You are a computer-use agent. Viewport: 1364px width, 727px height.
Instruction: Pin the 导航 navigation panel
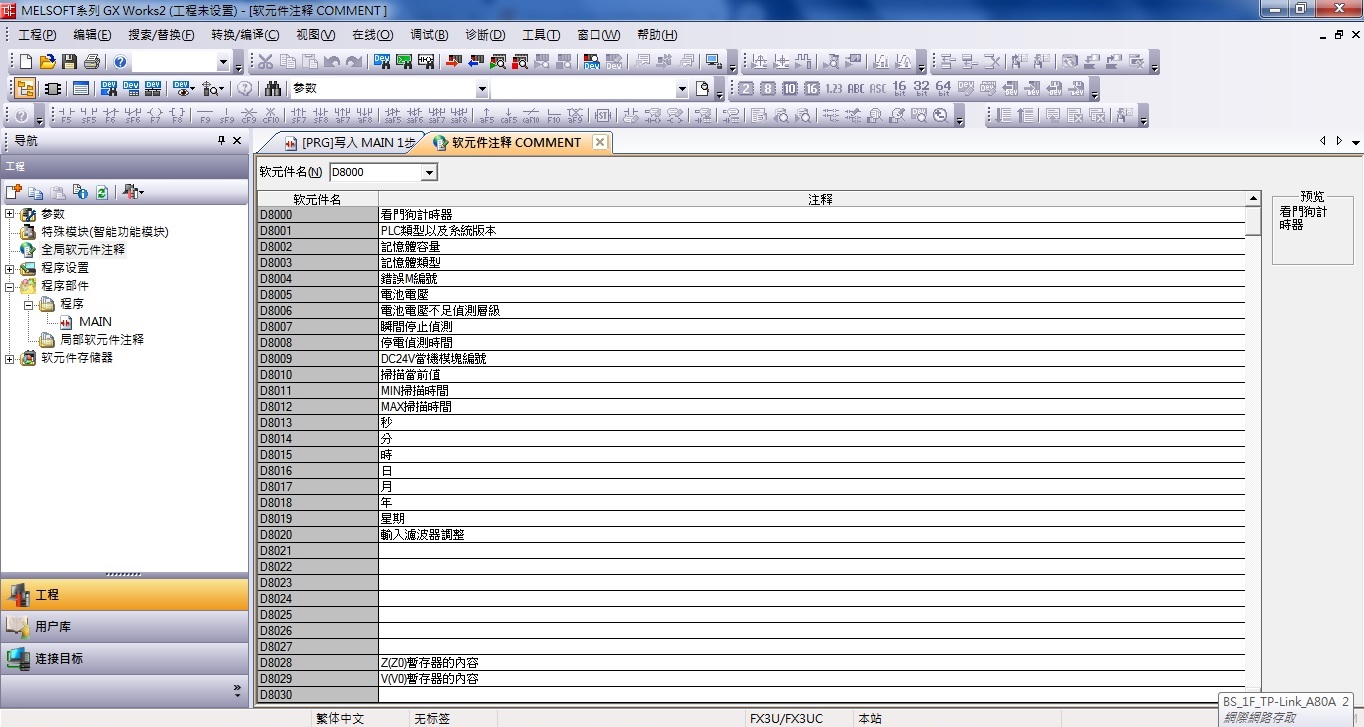pos(222,141)
